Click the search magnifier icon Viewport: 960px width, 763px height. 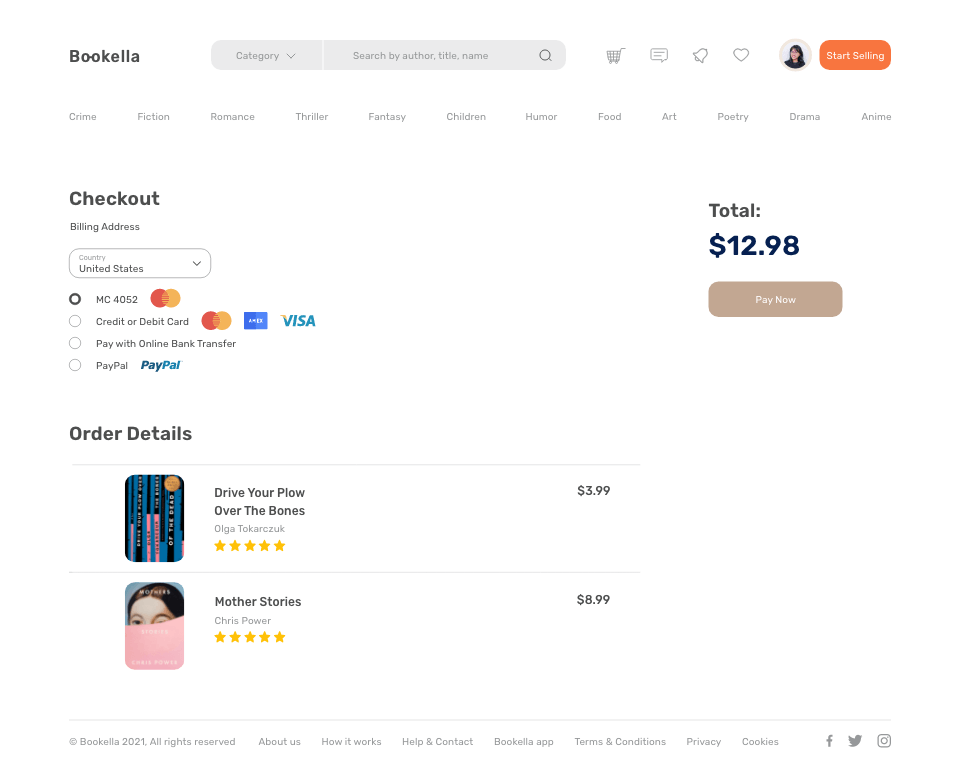pyautogui.click(x=545, y=56)
